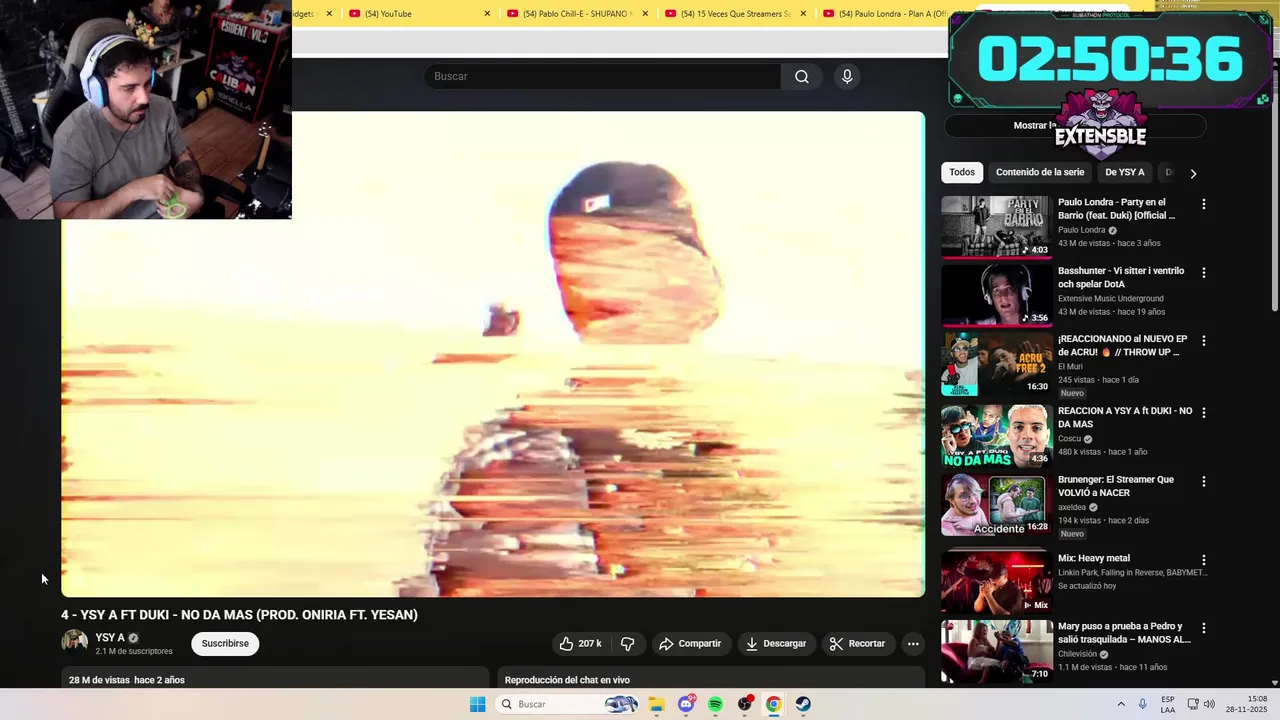Click '28 M de vistas hace 2 años'
Screen dimensions: 1280x720
(127, 680)
